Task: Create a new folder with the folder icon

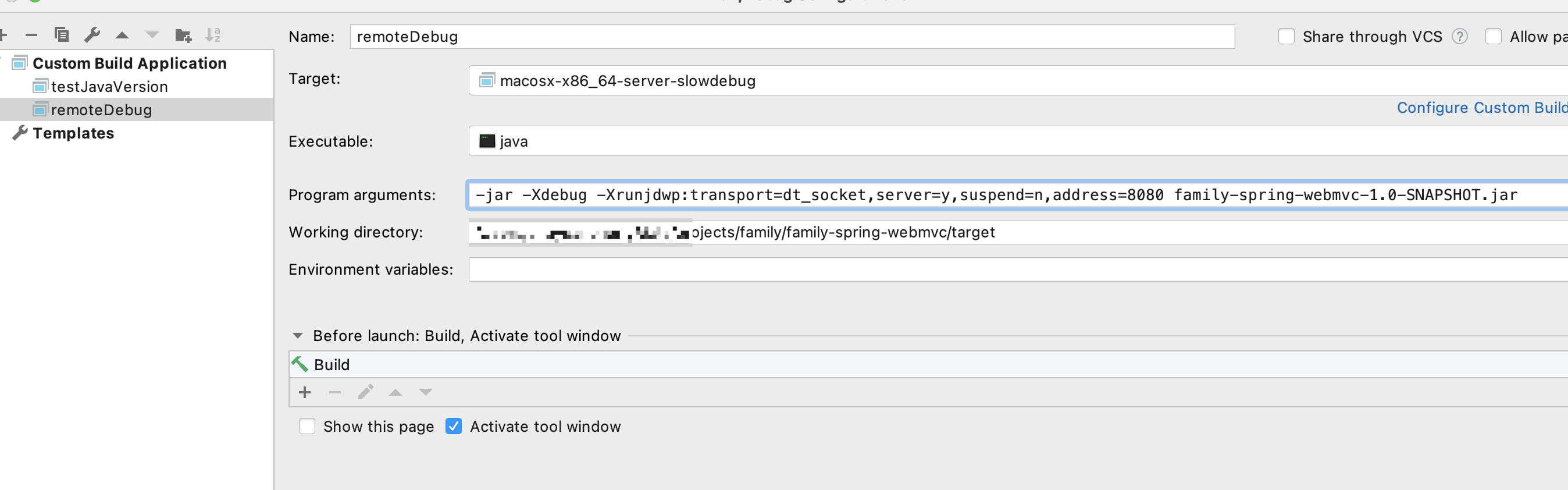Action: pos(183,35)
